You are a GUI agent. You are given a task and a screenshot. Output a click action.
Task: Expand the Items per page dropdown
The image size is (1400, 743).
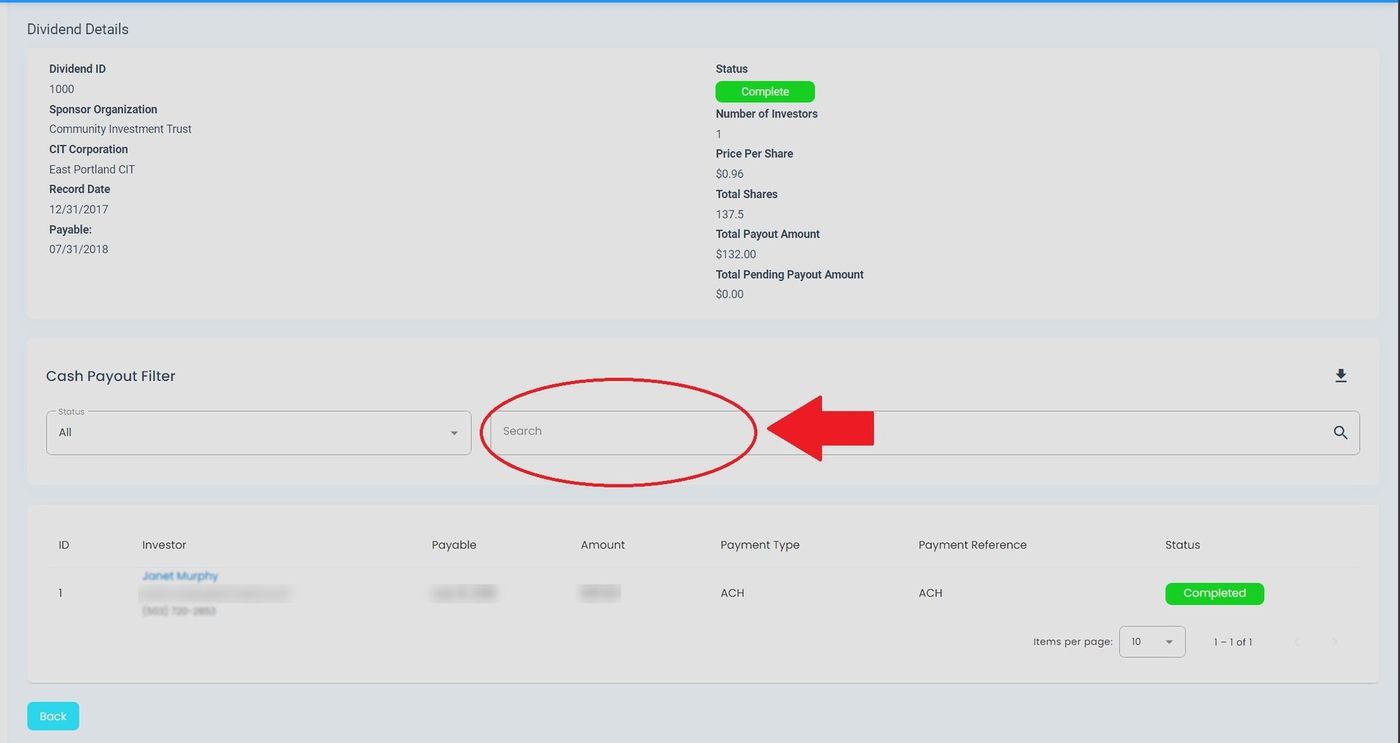pyautogui.click(x=1152, y=642)
